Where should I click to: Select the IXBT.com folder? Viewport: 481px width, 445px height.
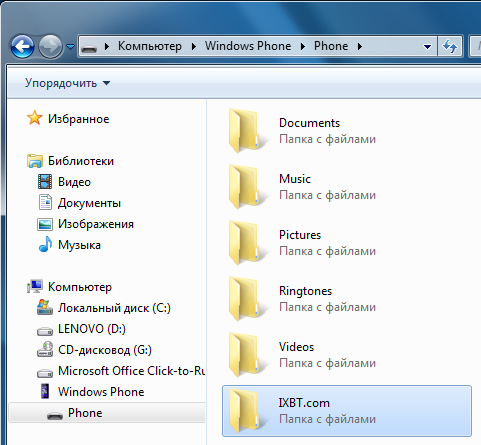pyautogui.click(x=347, y=411)
